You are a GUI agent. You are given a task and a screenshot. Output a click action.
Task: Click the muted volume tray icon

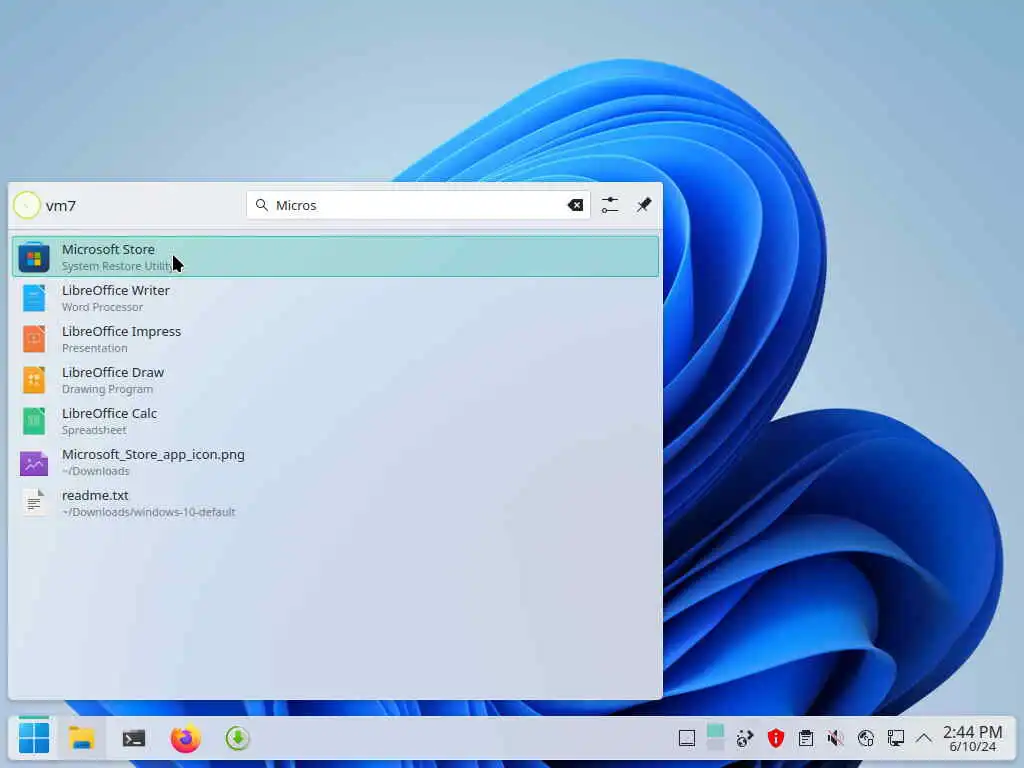click(835, 739)
